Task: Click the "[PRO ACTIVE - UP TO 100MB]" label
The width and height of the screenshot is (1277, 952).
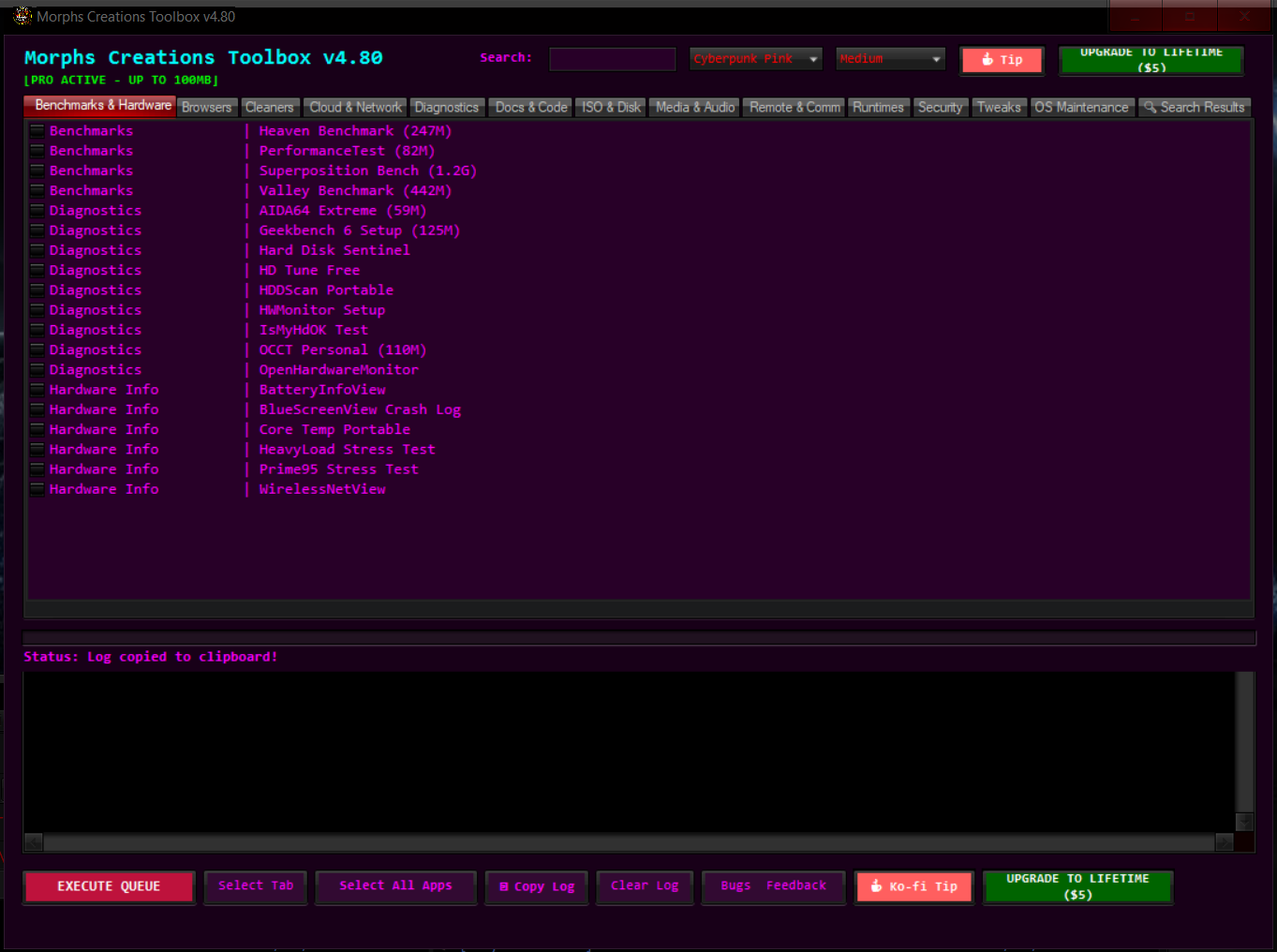Action: point(121,81)
